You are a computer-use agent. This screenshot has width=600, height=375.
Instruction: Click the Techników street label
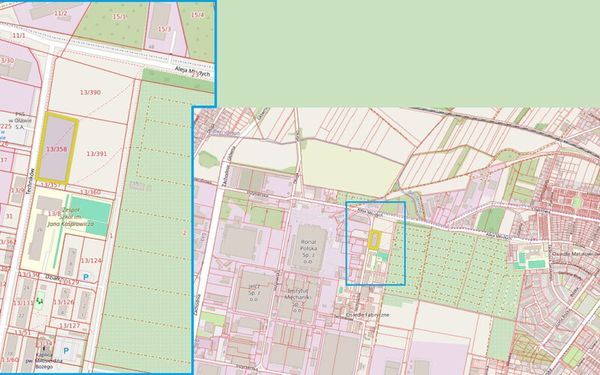coord(30,181)
